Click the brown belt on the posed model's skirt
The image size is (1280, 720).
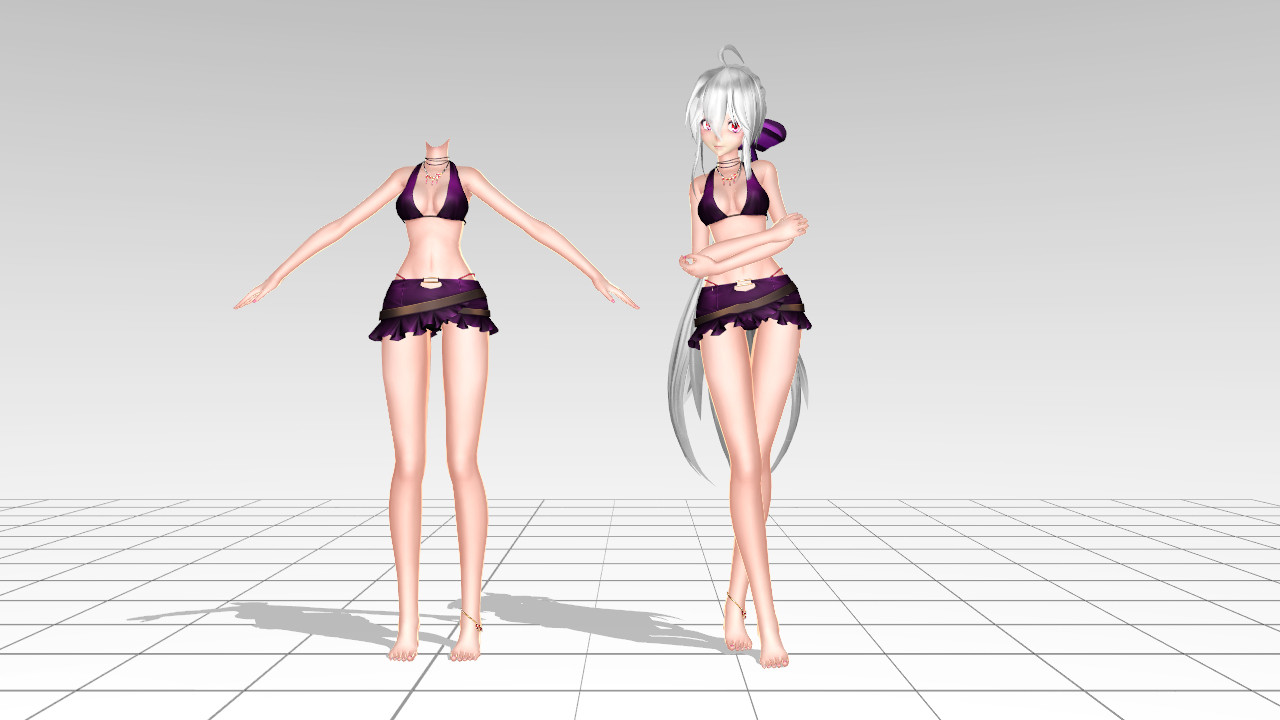click(x=750, y=305)
